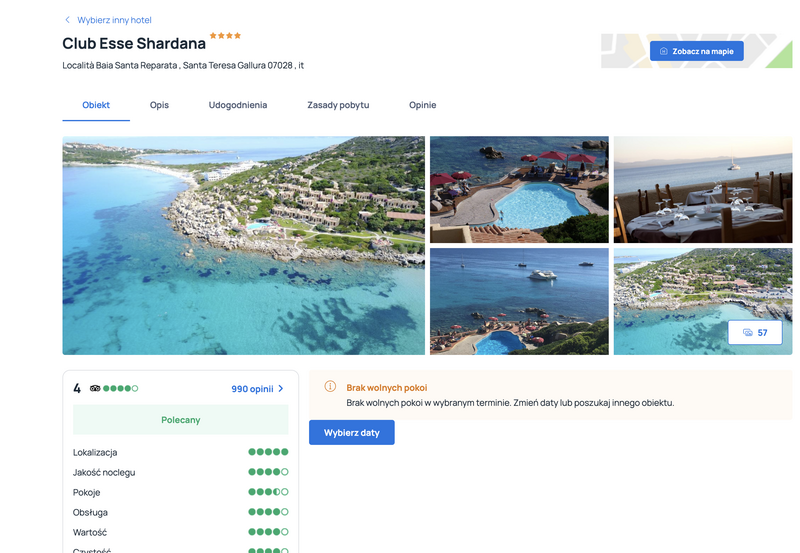The image size is (800, 553).
Task: Click the TripAdvisor owl icon
Action: [x=95, y=388]
